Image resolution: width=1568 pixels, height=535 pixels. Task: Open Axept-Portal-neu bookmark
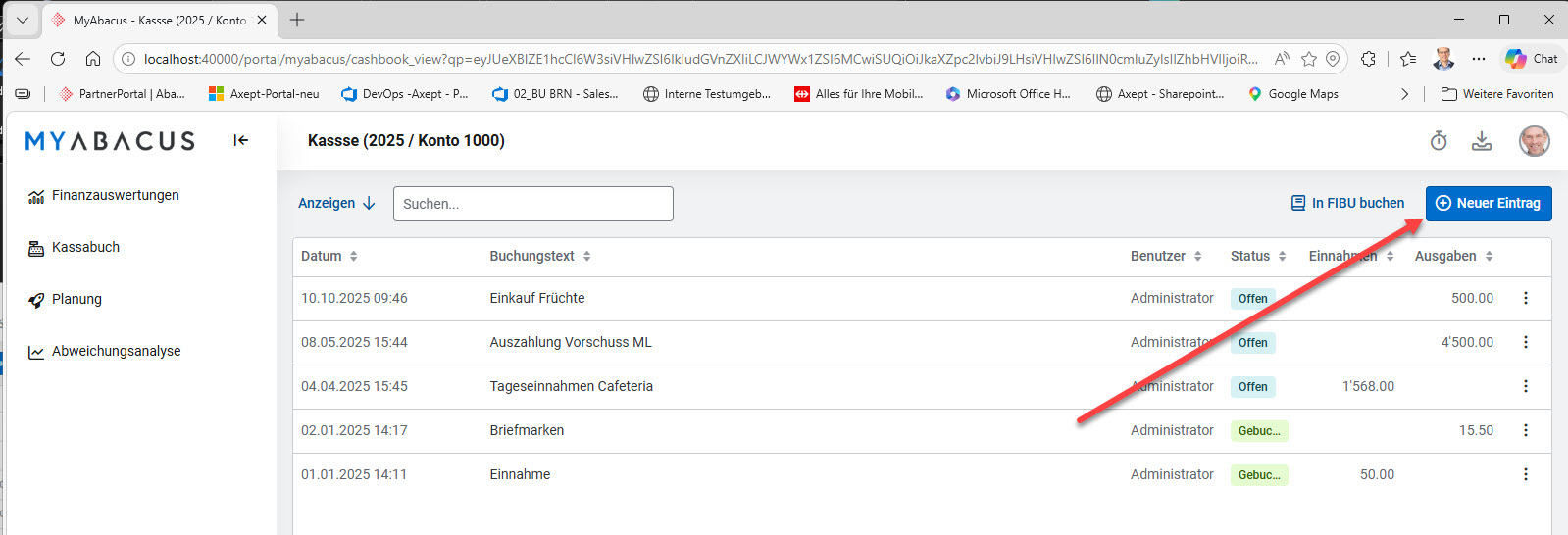tap(264, 94)
